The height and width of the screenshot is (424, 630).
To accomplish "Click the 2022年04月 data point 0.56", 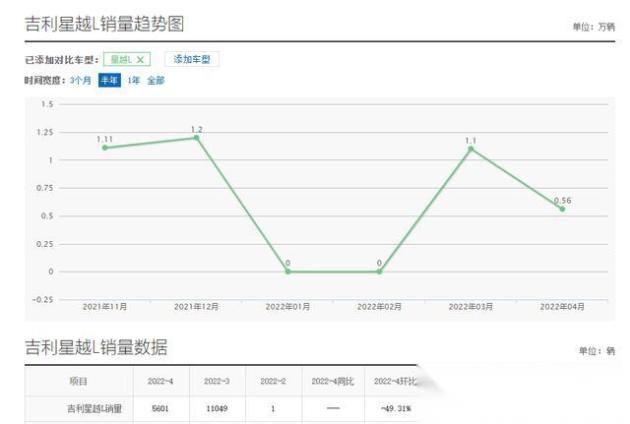I will point(562,209).
